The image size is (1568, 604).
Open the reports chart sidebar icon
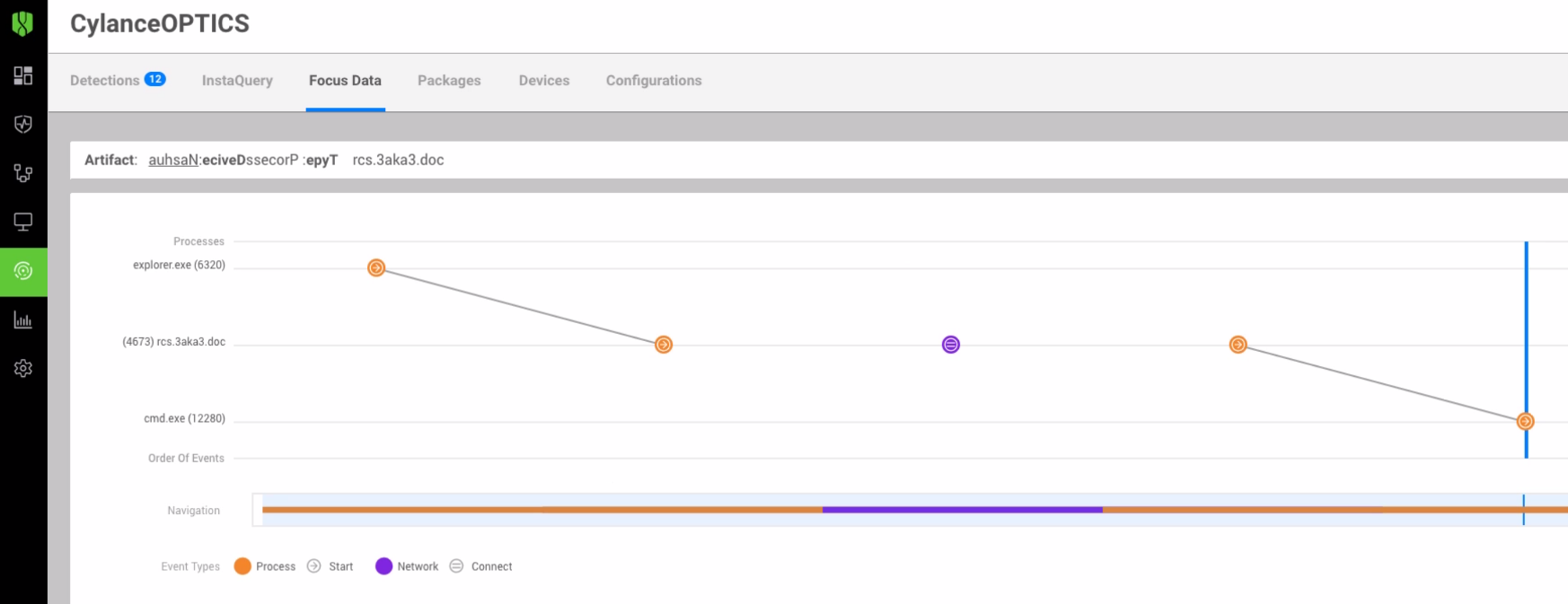coord(23,320)
